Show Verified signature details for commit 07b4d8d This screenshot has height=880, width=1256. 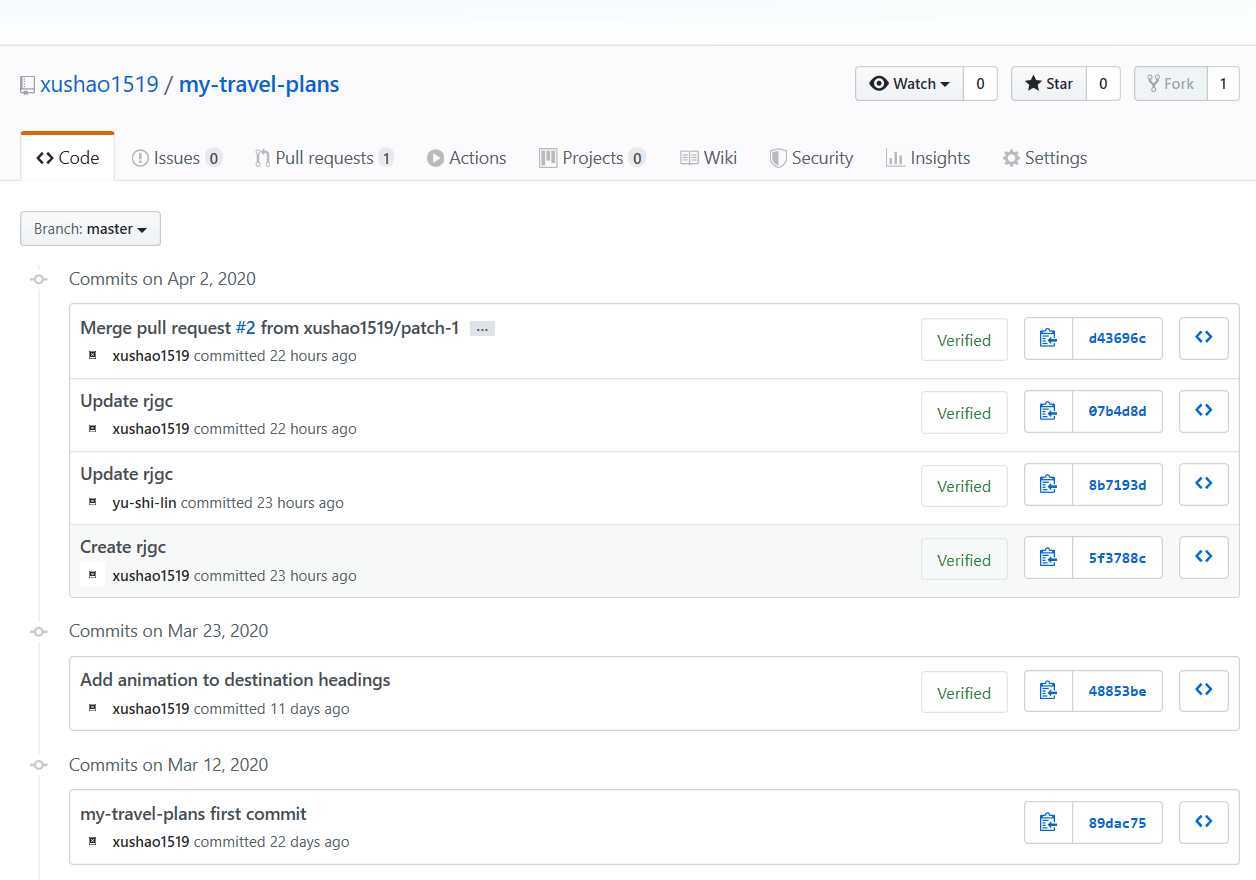coord(964,413)
